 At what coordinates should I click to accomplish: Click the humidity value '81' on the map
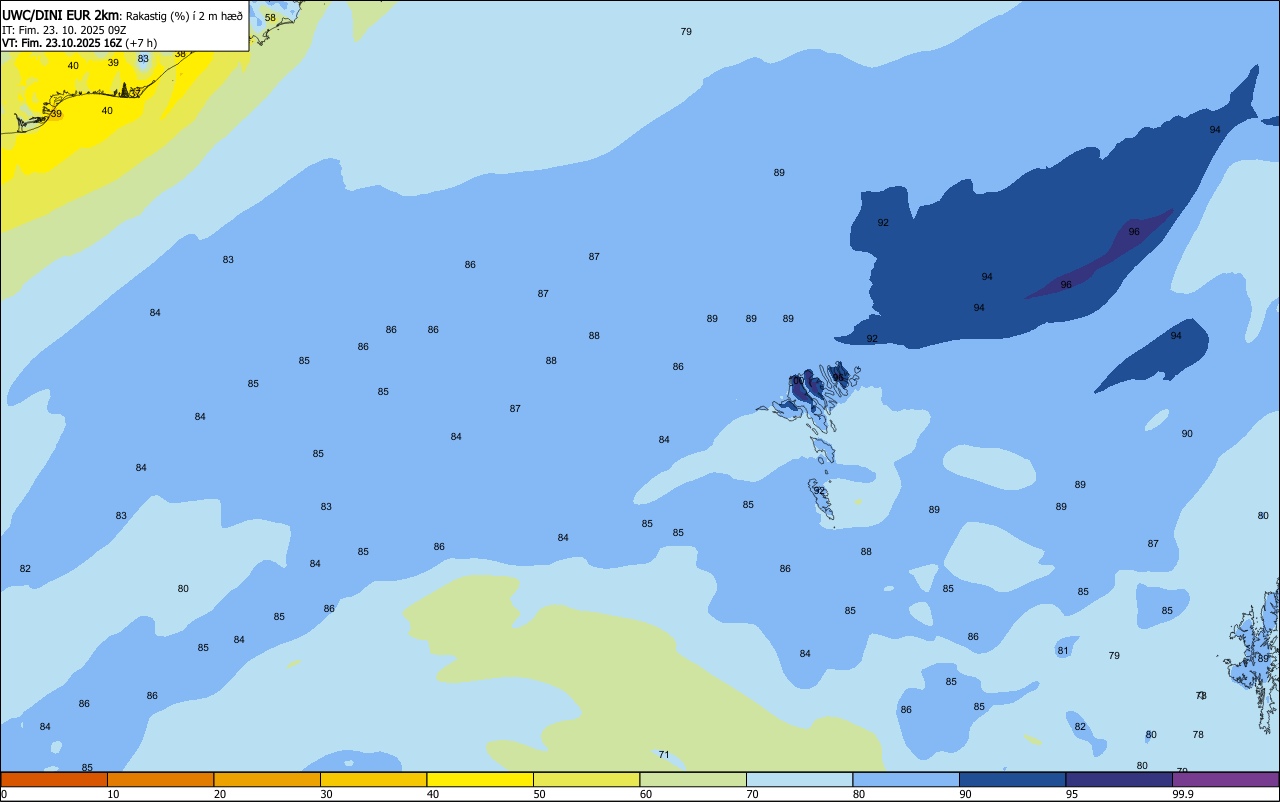pyautogui.click(x=1063, y=651)
